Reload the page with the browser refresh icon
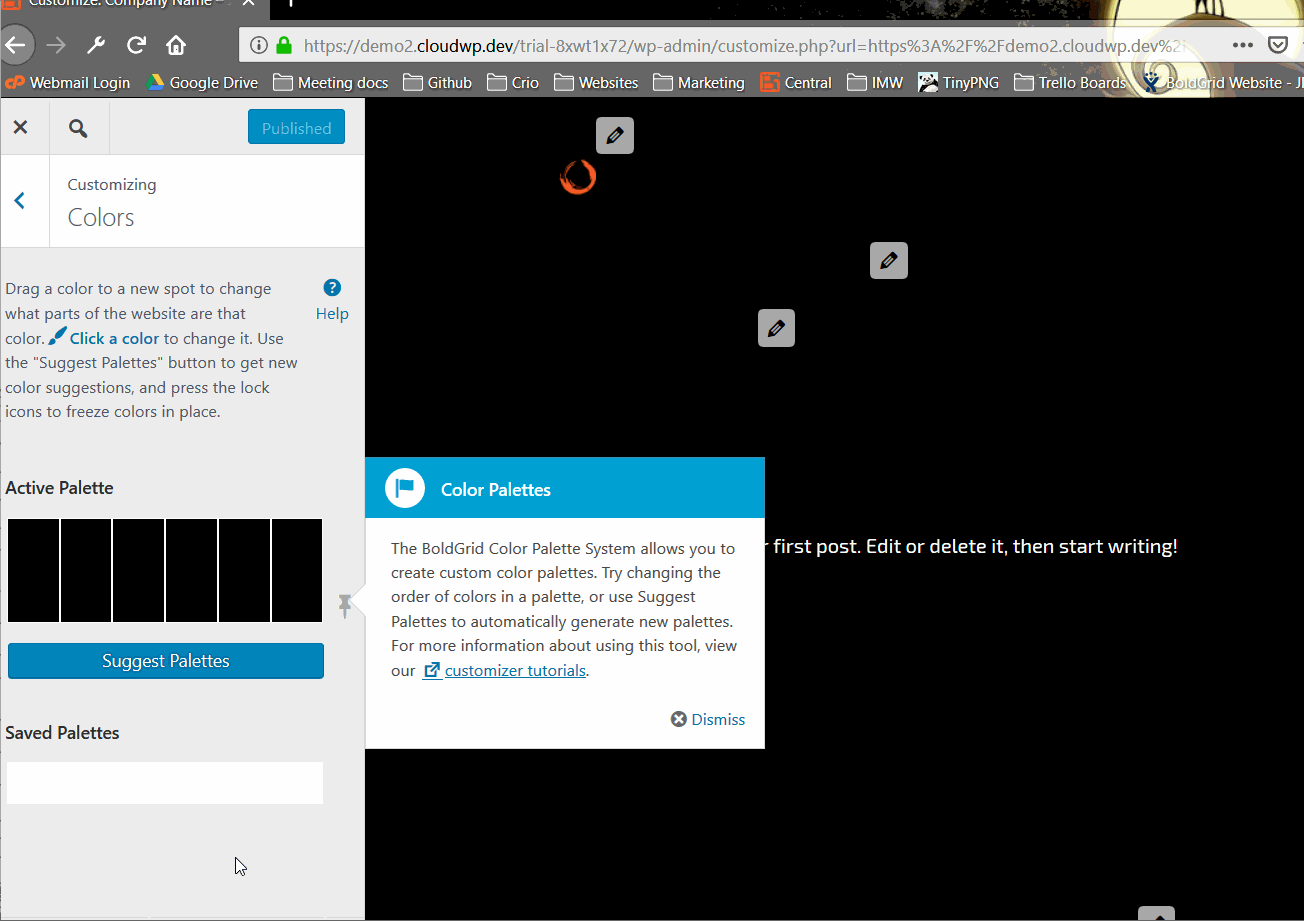This screenshot has width=1304, height=921. pos(135,44)
